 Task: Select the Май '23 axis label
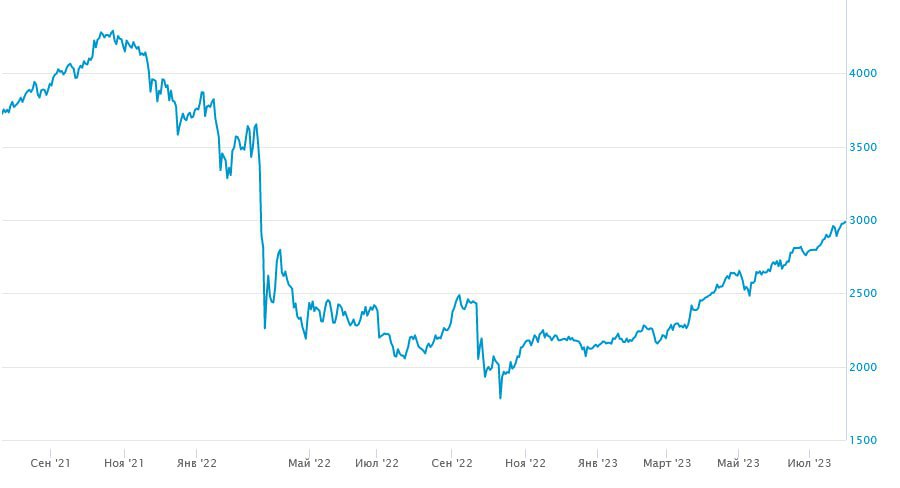pos(738,463)
